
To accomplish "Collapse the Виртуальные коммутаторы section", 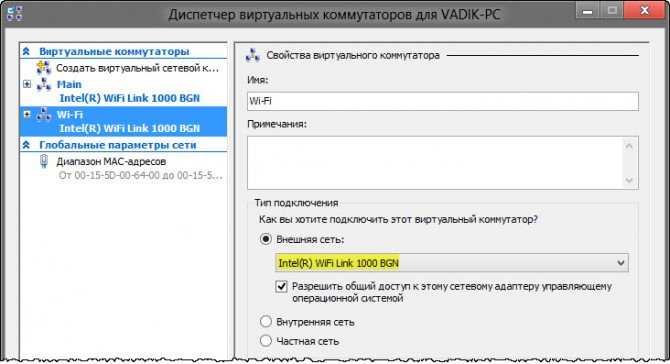I will pyautogui.click(x=26, y=51).
